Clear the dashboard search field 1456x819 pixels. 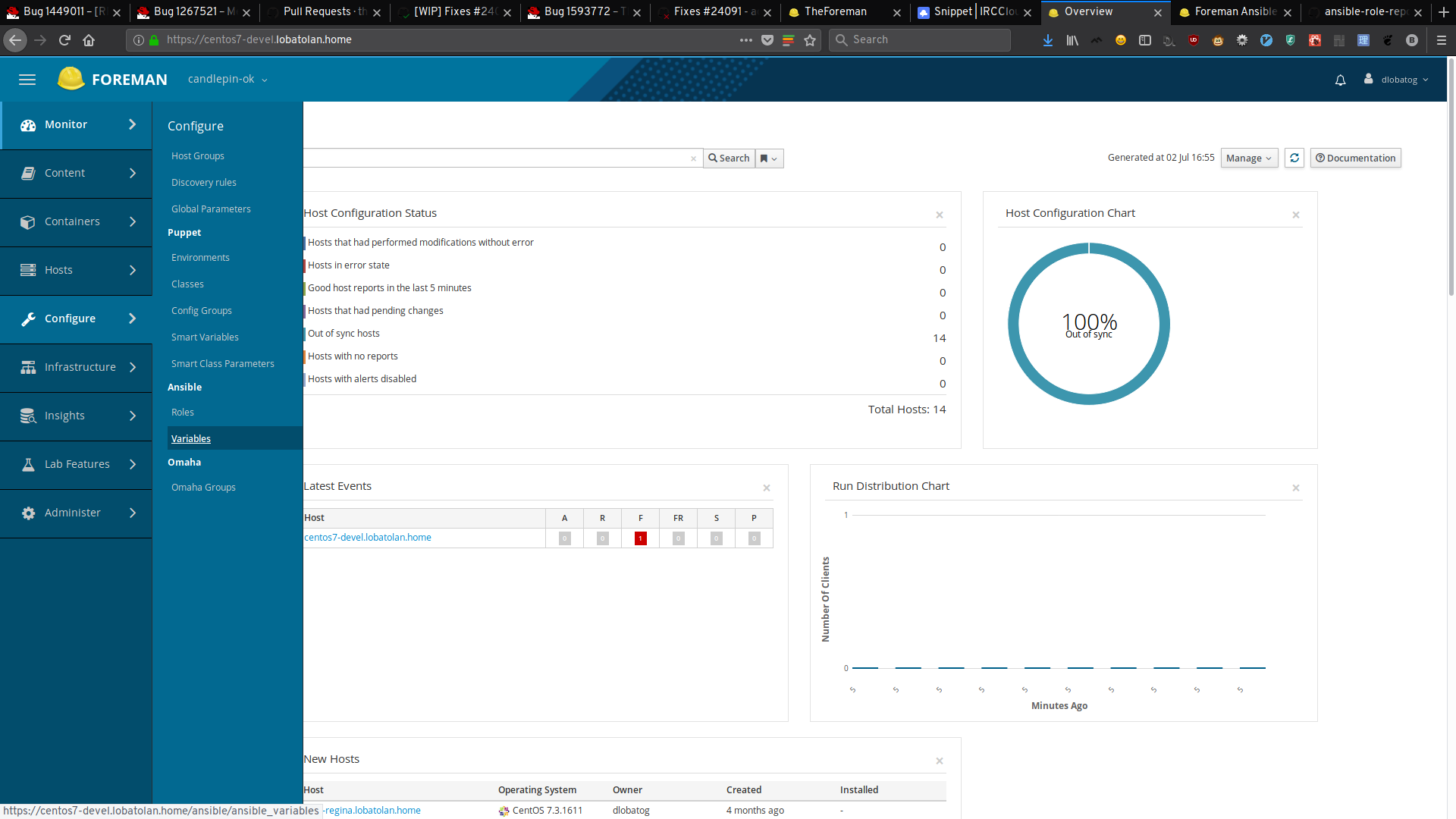693,158
